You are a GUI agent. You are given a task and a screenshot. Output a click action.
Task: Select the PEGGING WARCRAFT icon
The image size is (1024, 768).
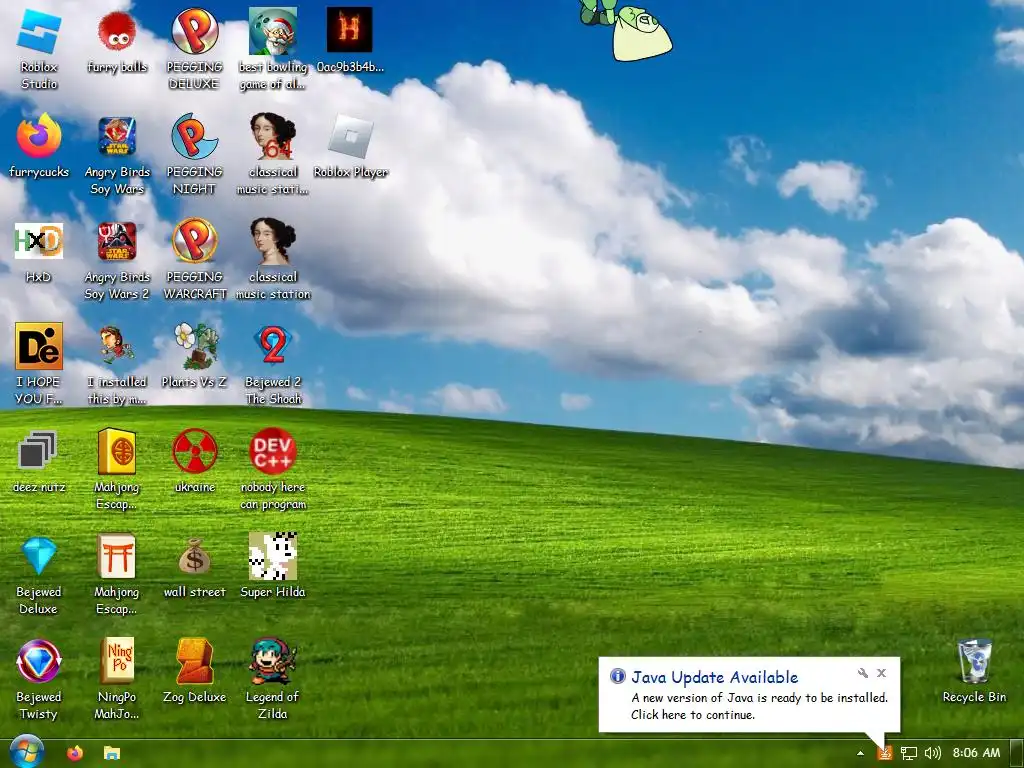[x=195, y=259]
